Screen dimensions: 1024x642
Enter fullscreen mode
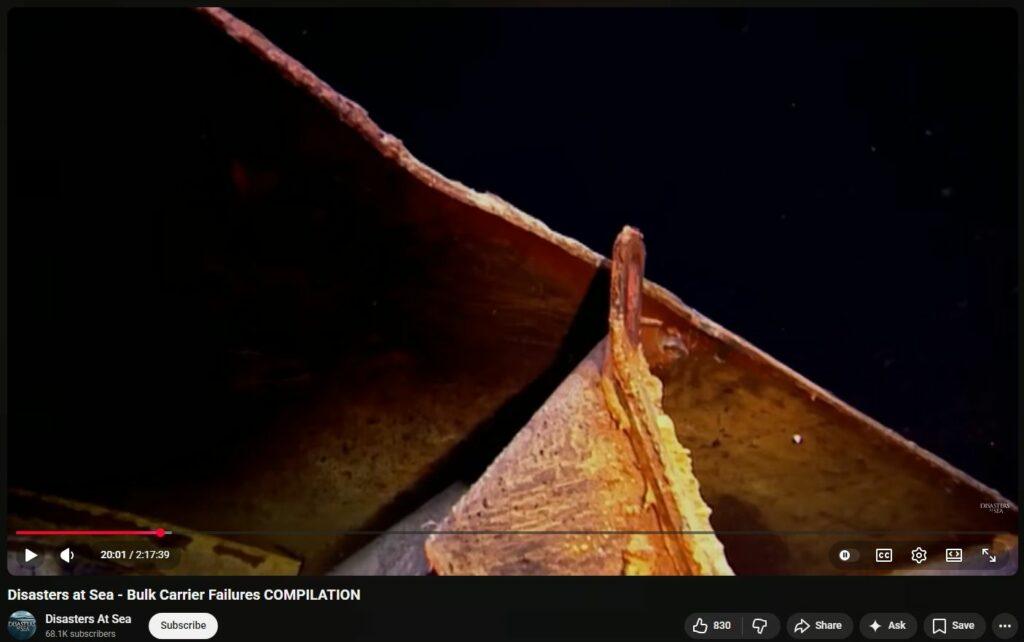coord(989,555)
